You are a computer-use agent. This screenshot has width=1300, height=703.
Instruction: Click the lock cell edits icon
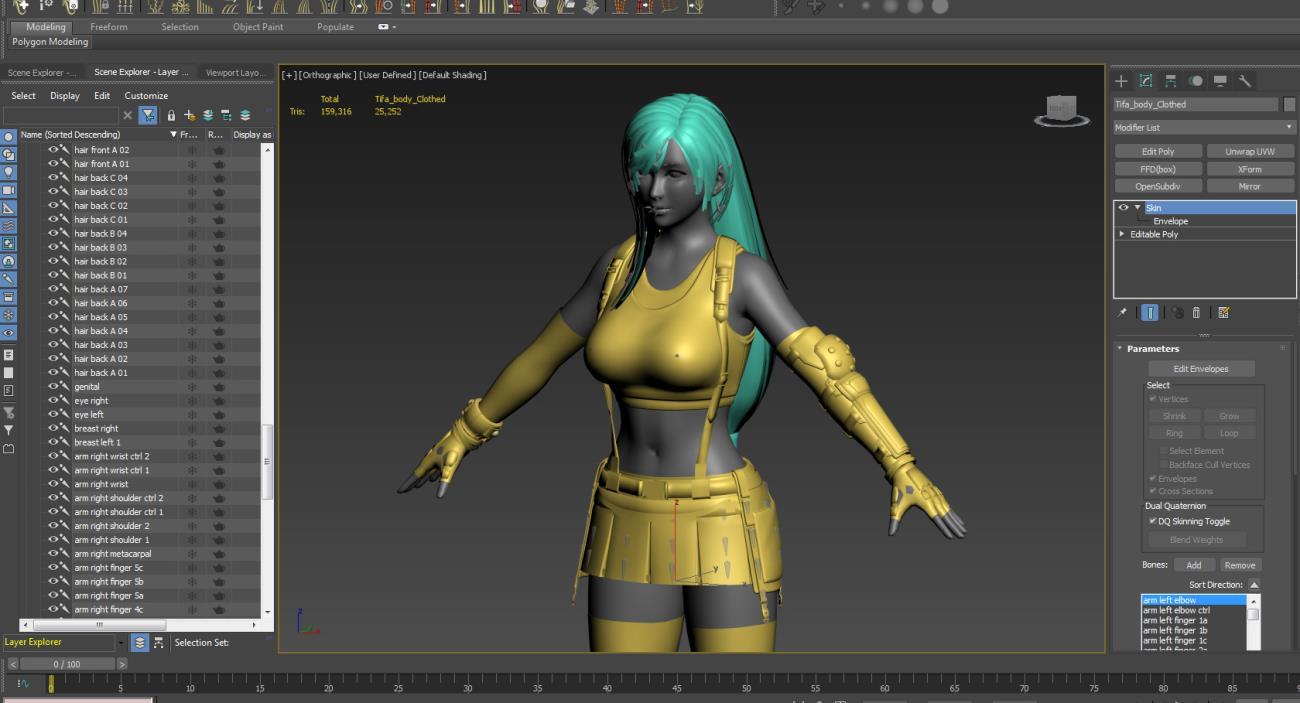coord(171,115)
